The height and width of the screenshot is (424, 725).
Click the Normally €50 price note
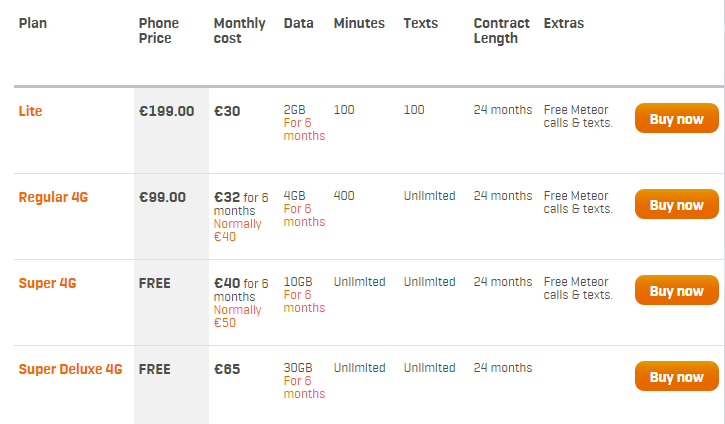pyautogui.click(x=237, y=316)
